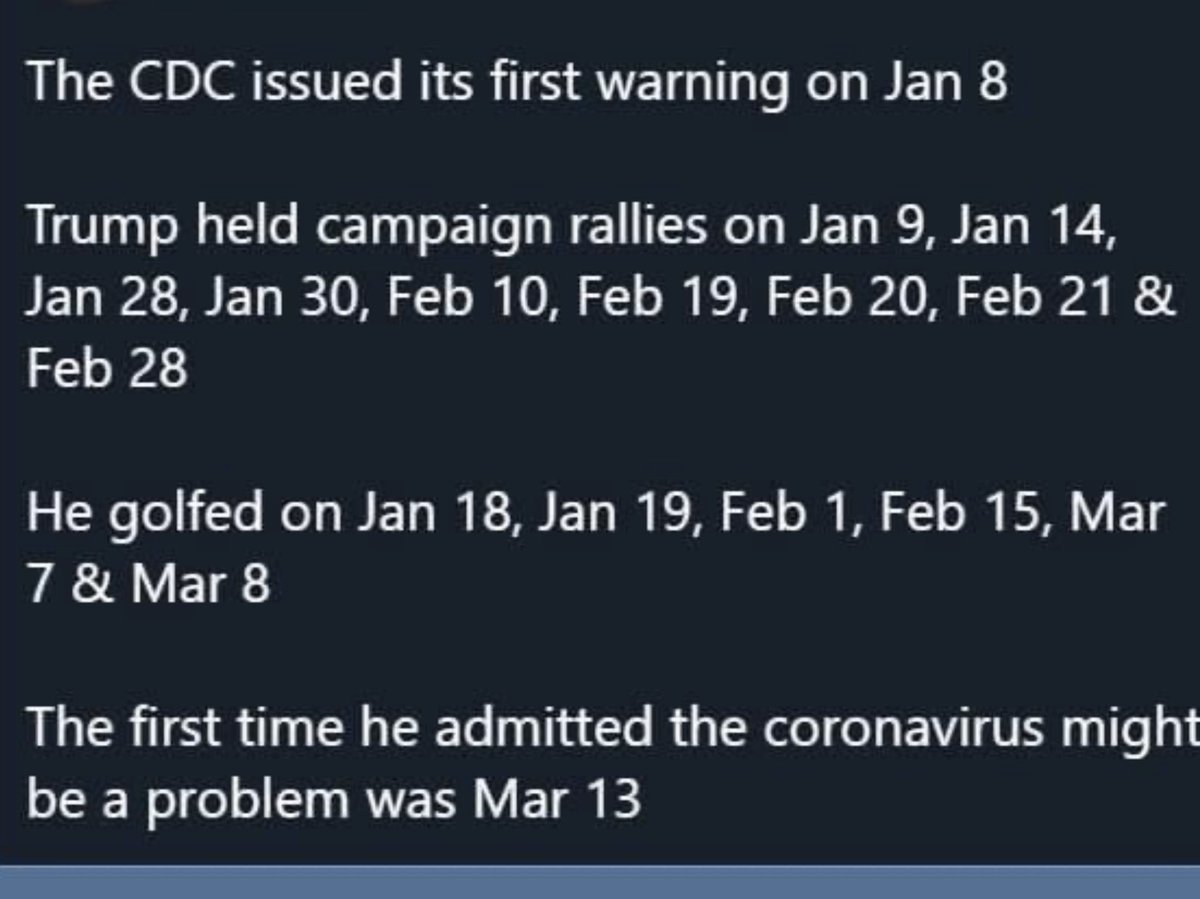
Task: Click the "Jan 14" rally date
Action: tap(1026, 228)
